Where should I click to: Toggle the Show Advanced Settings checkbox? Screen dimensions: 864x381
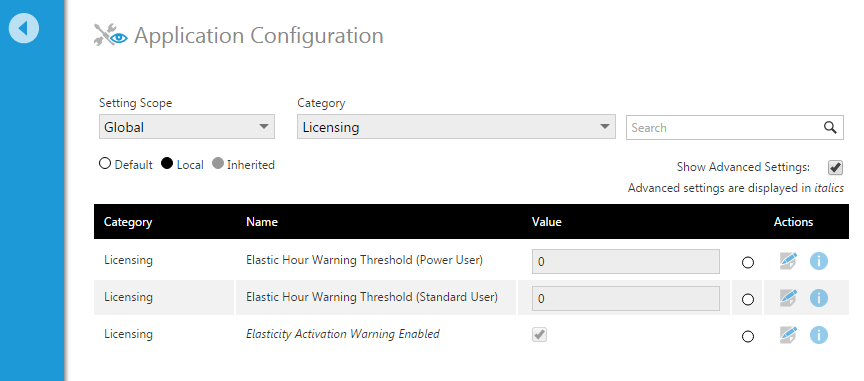point(835,167)
